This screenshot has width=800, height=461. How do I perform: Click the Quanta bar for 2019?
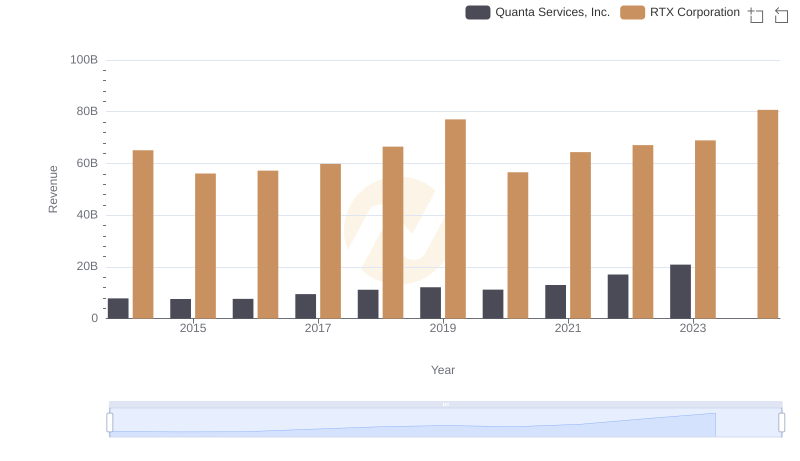point(430,302)
